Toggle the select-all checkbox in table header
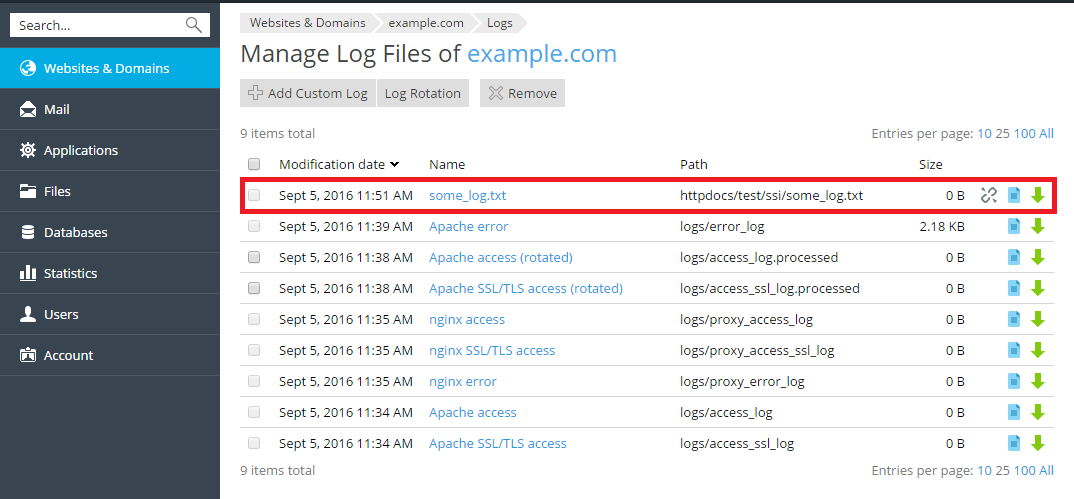This screenshot has width=1074, height=499. coord(254,165)
